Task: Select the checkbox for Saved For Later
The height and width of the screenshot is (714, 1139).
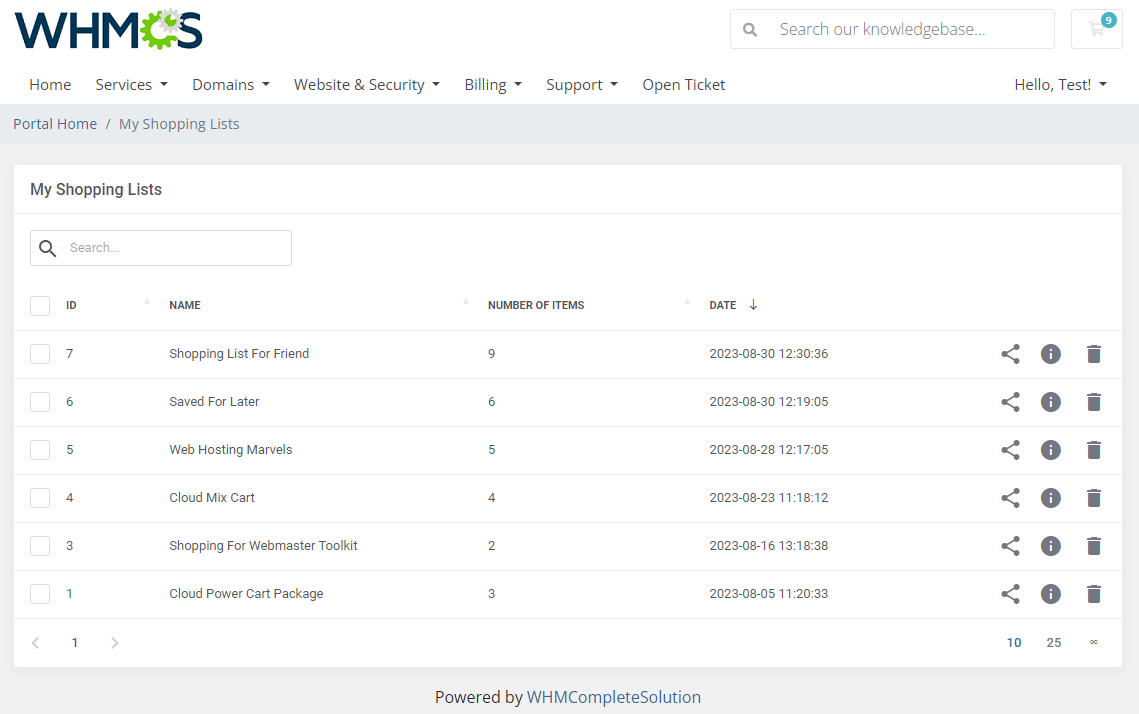Action: click(x=40, y=401)
